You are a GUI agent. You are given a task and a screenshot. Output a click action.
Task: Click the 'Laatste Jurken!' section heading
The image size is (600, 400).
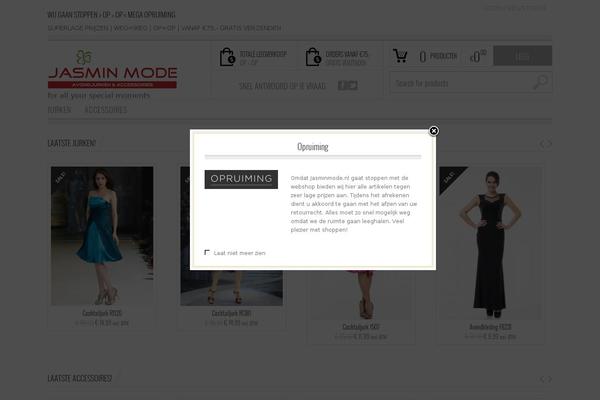72,143
